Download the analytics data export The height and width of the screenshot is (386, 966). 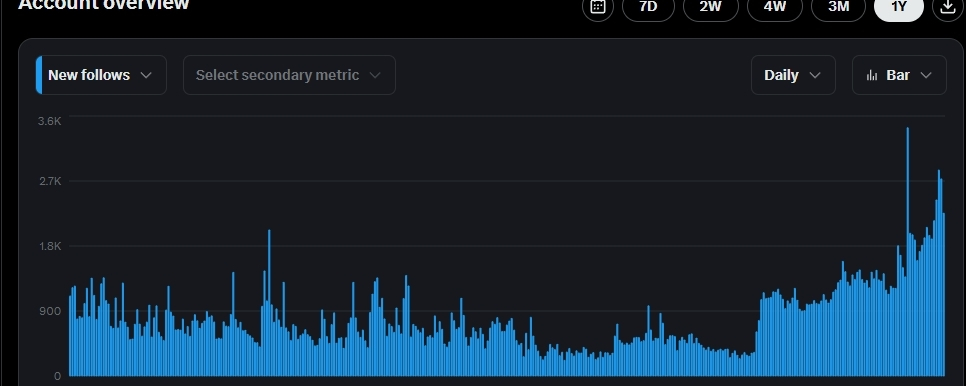pyautogui.click(x=948, y=7)
